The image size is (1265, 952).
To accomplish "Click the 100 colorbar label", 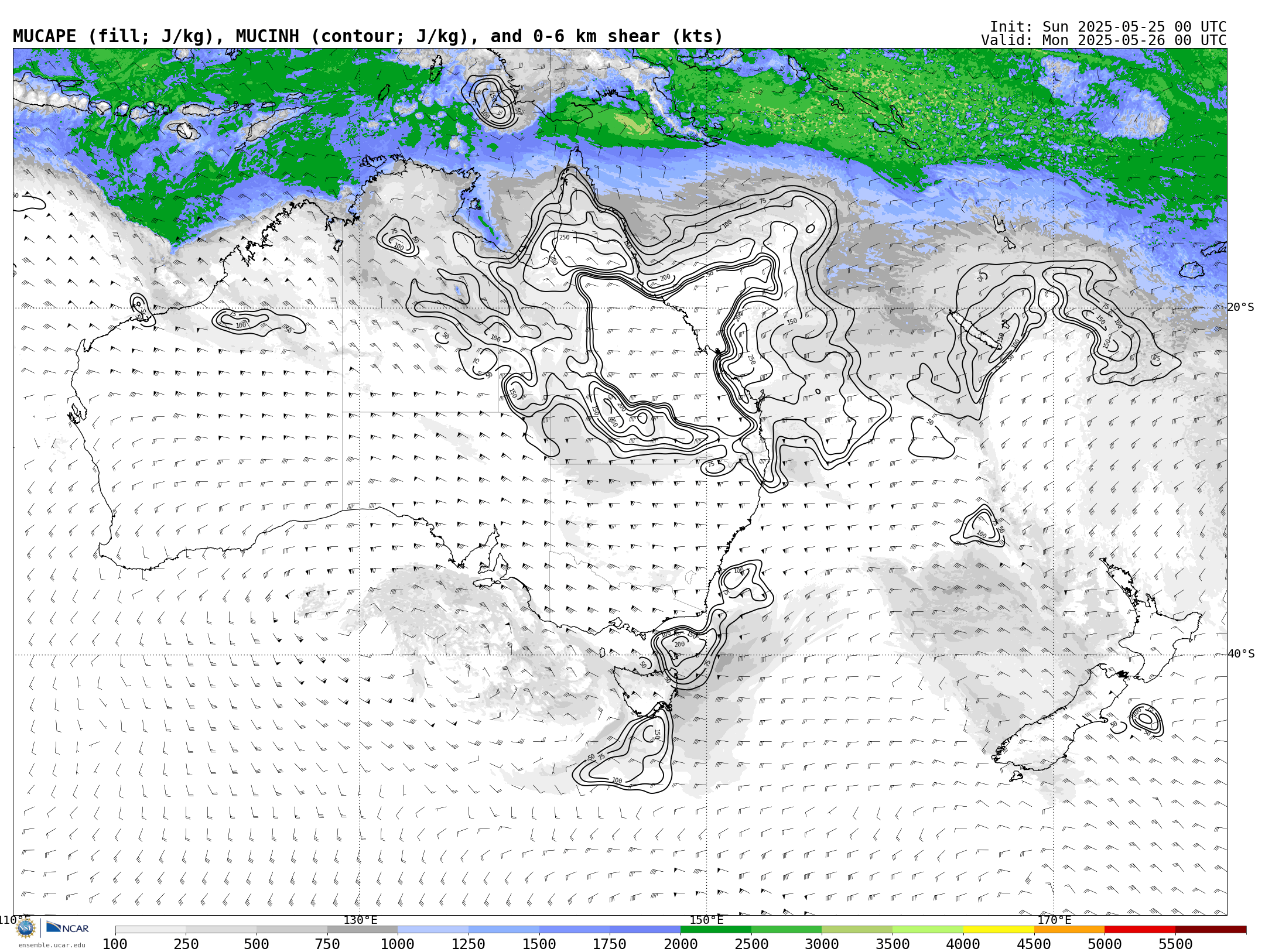I will (x=115, y=944).
